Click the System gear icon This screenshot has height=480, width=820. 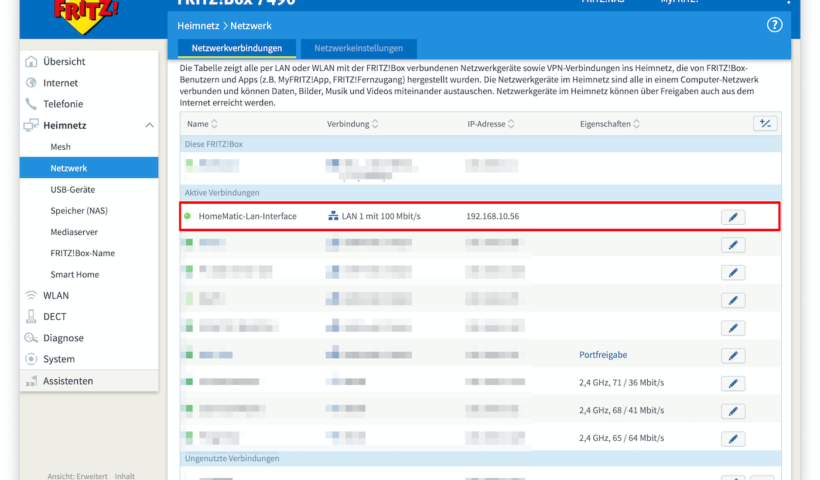(31, 359)
